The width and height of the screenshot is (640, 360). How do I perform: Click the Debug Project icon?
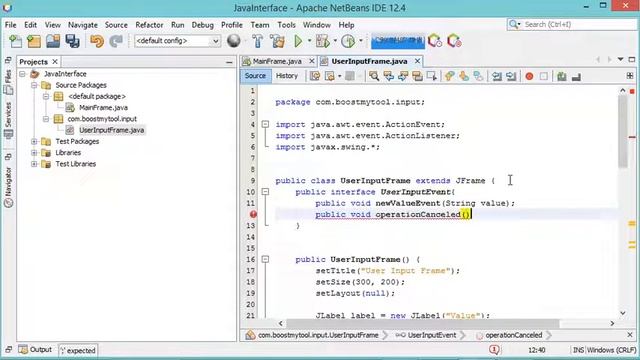pos(322,41)
